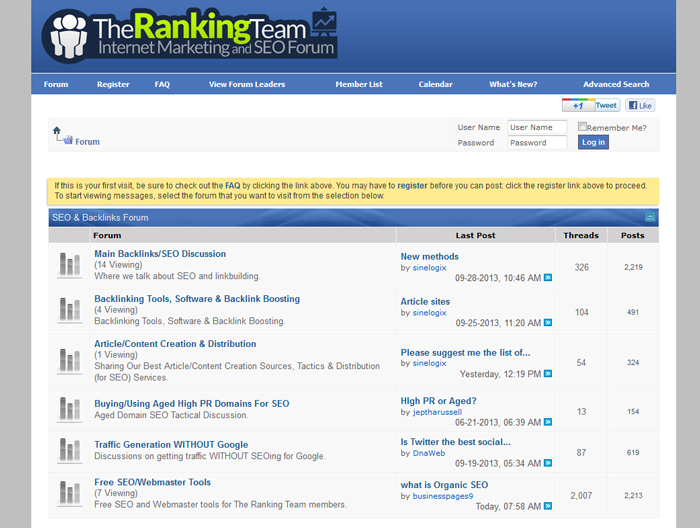
Task: Click the User Name input field
Action: 537,127
